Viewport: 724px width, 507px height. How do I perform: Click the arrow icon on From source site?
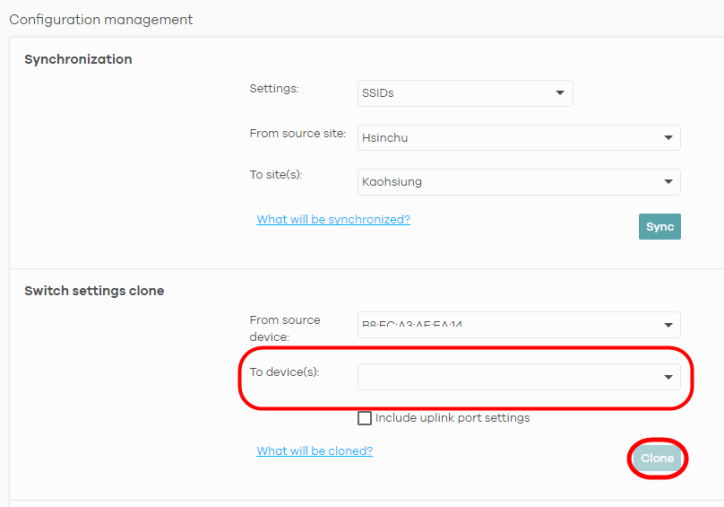pyautogui.click(x=667, y=138)
